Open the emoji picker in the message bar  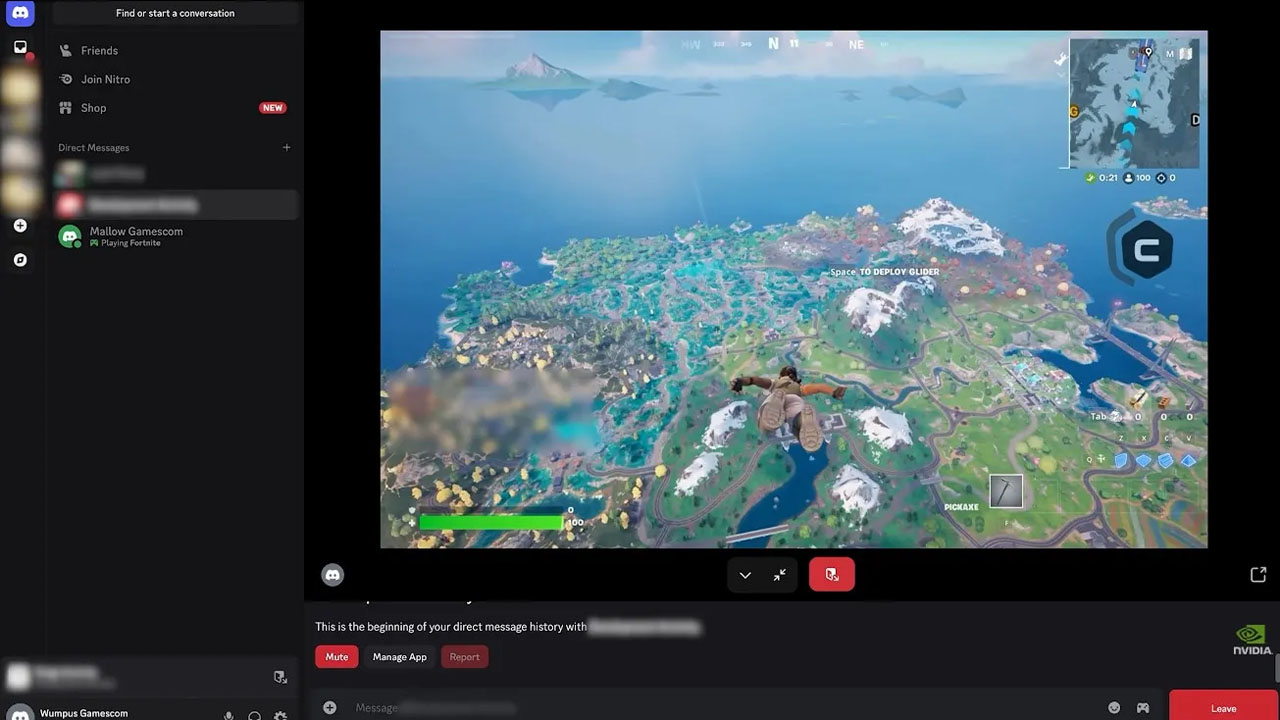tap(1115, 707)
